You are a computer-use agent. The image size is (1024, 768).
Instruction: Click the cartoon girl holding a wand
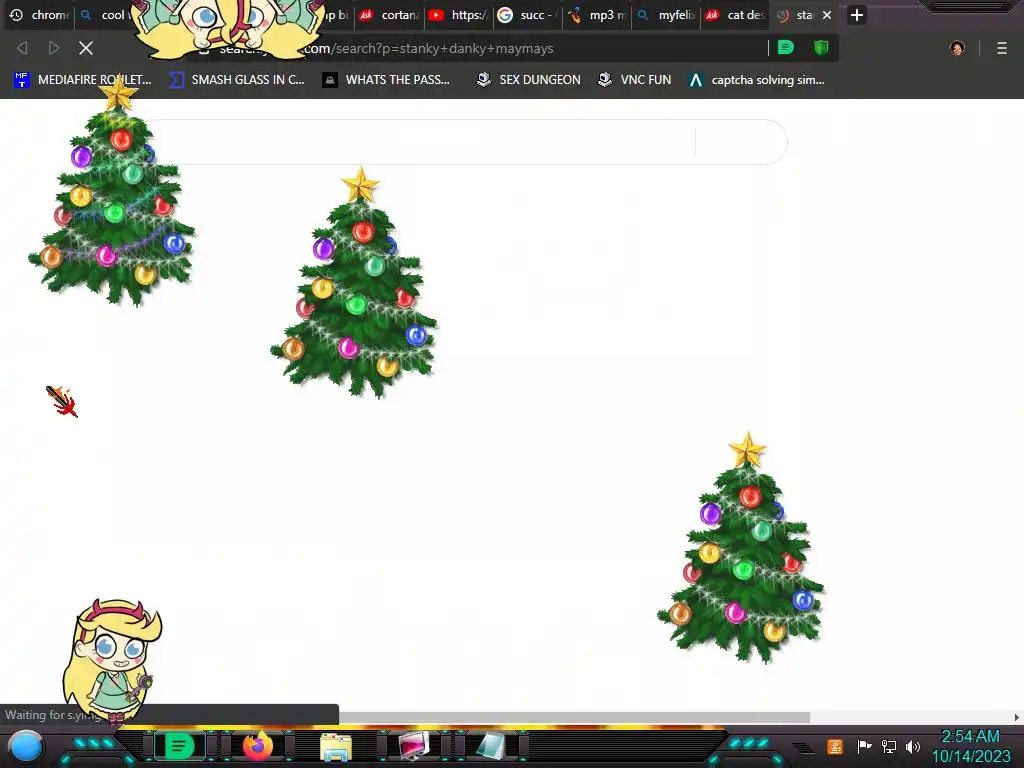[x=112, y=660]
